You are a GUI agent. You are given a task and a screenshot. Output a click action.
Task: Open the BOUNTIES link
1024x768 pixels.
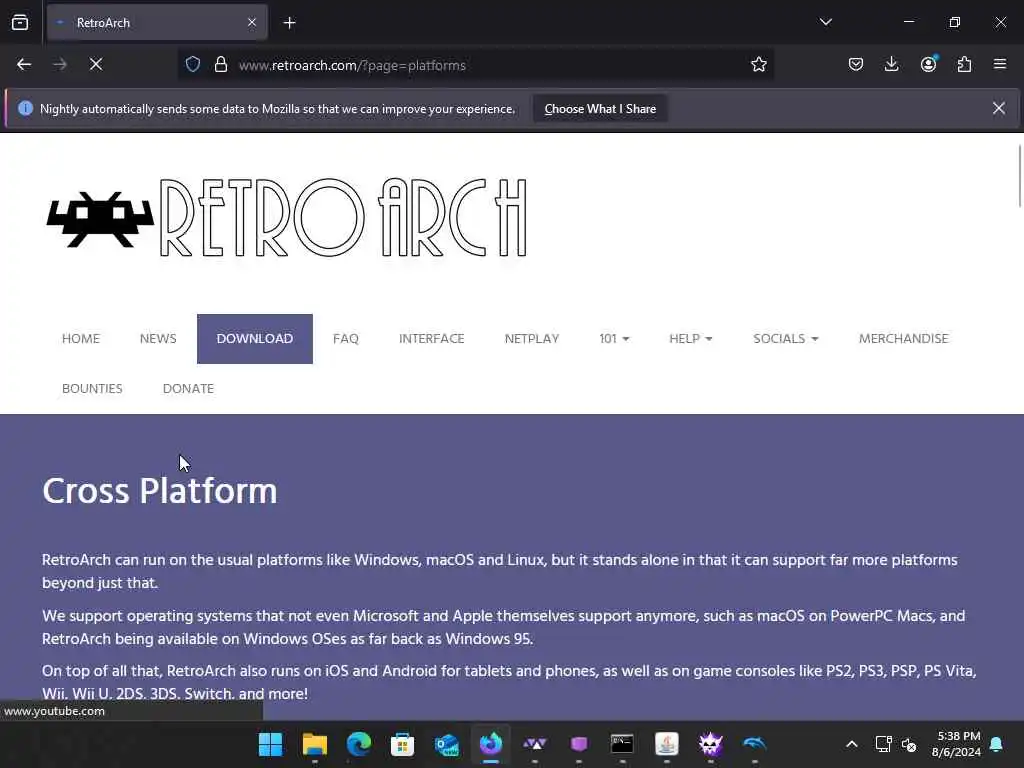coord(92,389)
